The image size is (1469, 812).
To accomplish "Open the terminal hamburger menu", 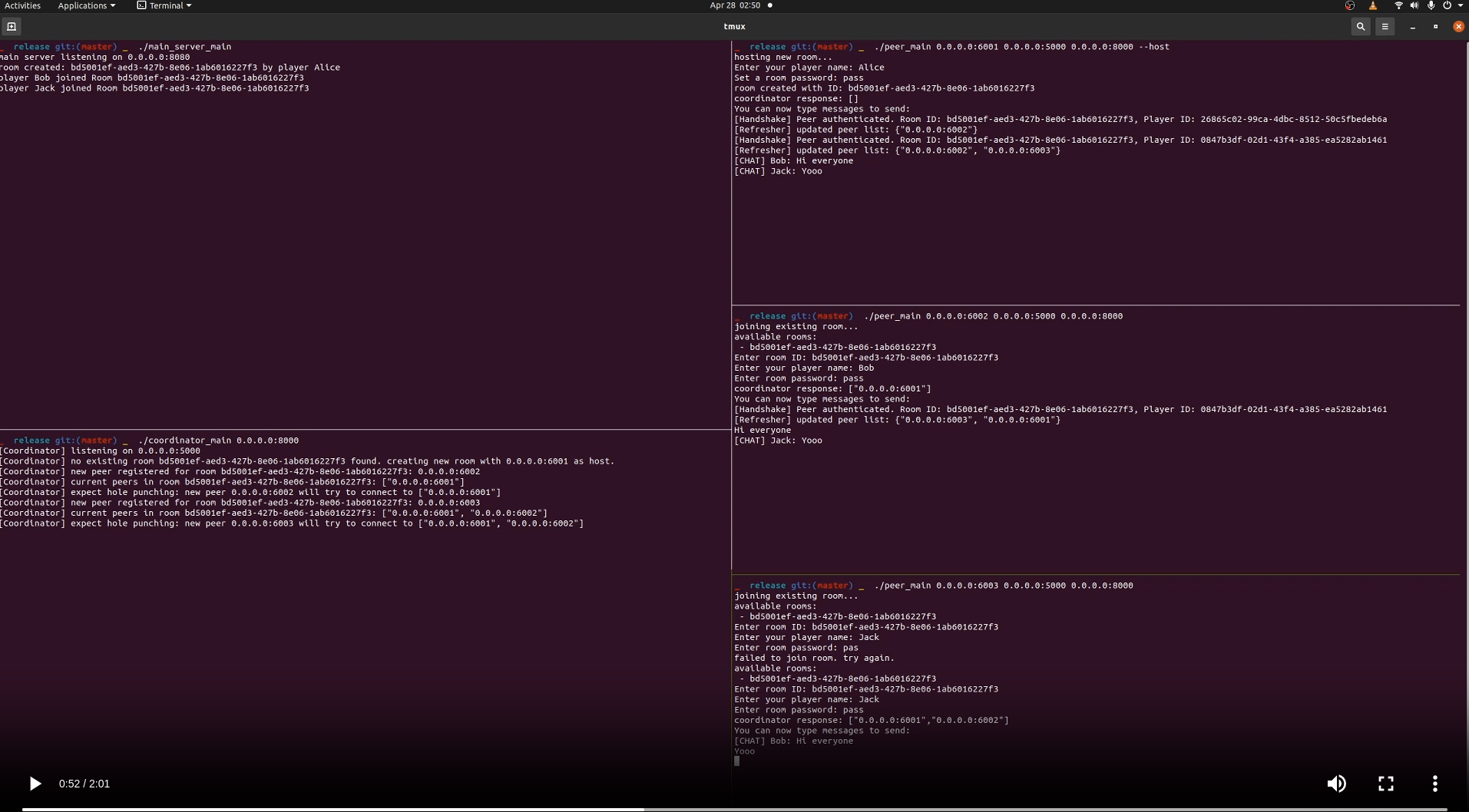I will click(1385, 26).
